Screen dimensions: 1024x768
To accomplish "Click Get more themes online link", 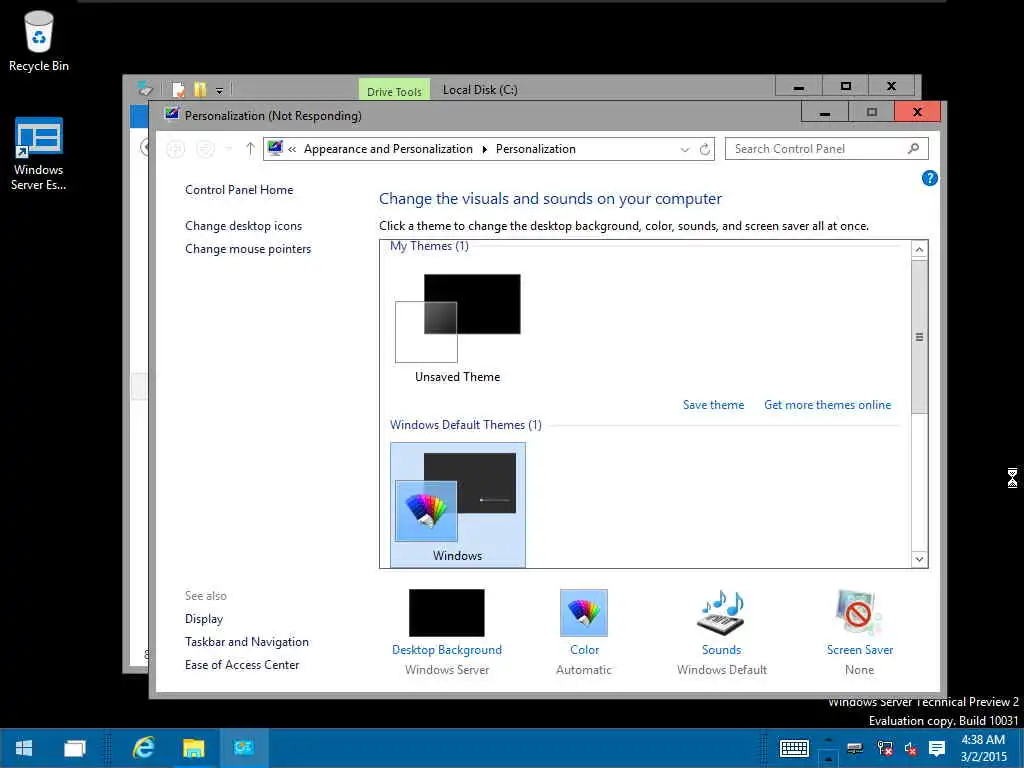I will coord(827,405).
